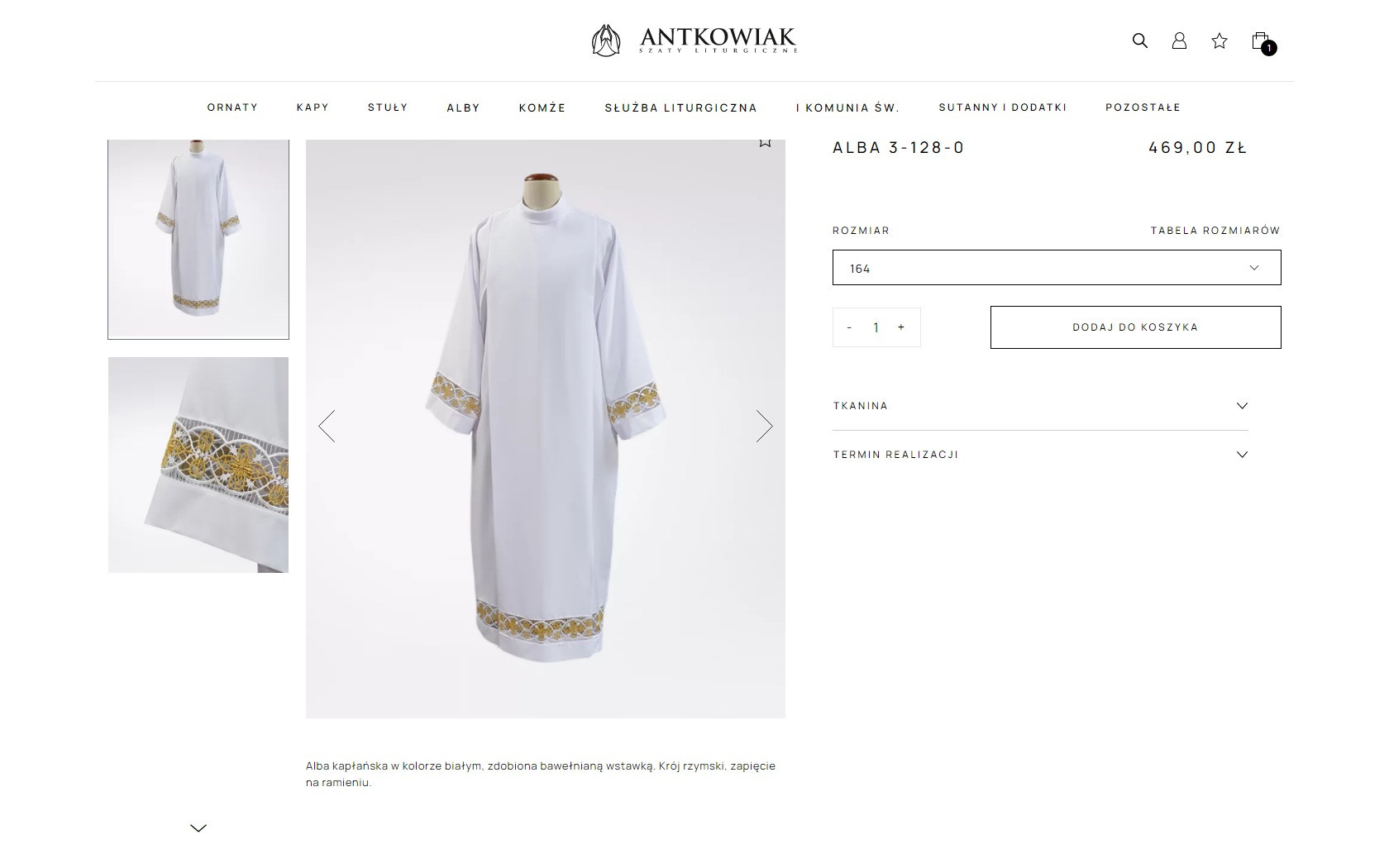Open the user account icon
This screenshot has height=868, width=1389.
(1179, 41)
